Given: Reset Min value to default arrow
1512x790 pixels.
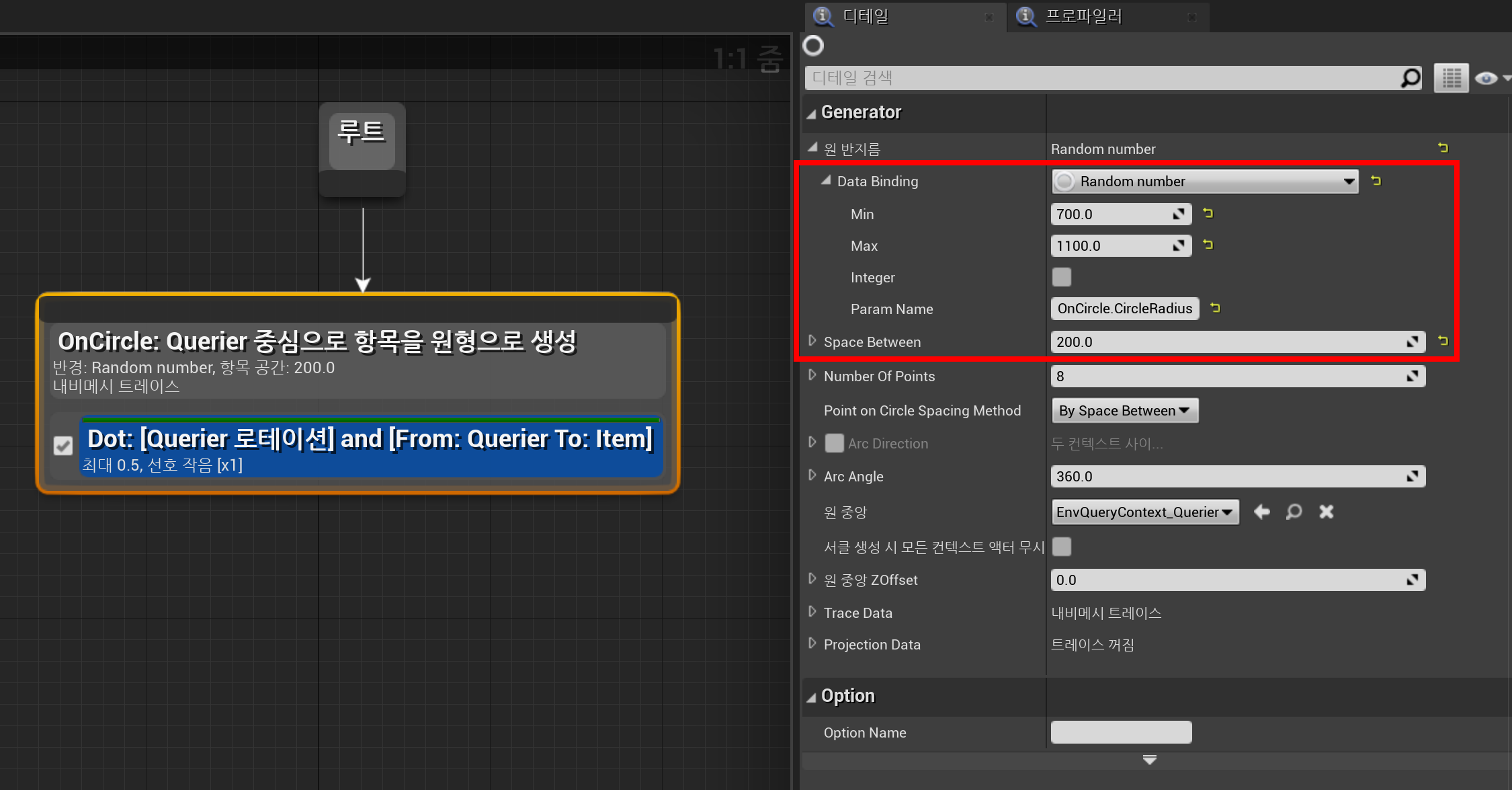Looking at the screenshot, I should [x=1208, y=213].
